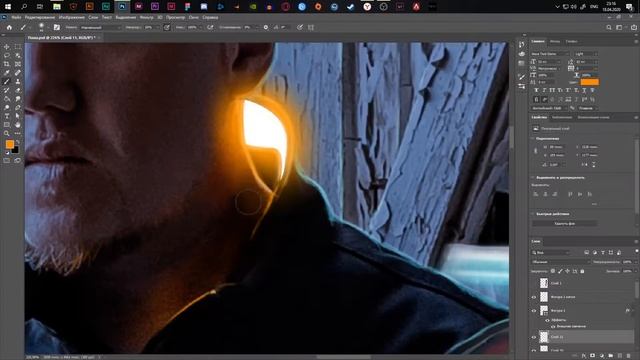Viewport: 640px width, 360px height.
Task: Add layer mask icon in Layers panel
Action: (593, 356)
